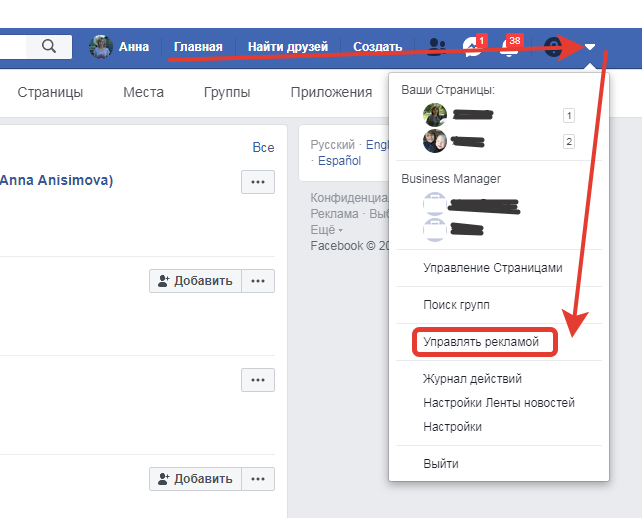
Task: Select second page avatar under Ваши Страницы
Action: [x=435, y=141]
